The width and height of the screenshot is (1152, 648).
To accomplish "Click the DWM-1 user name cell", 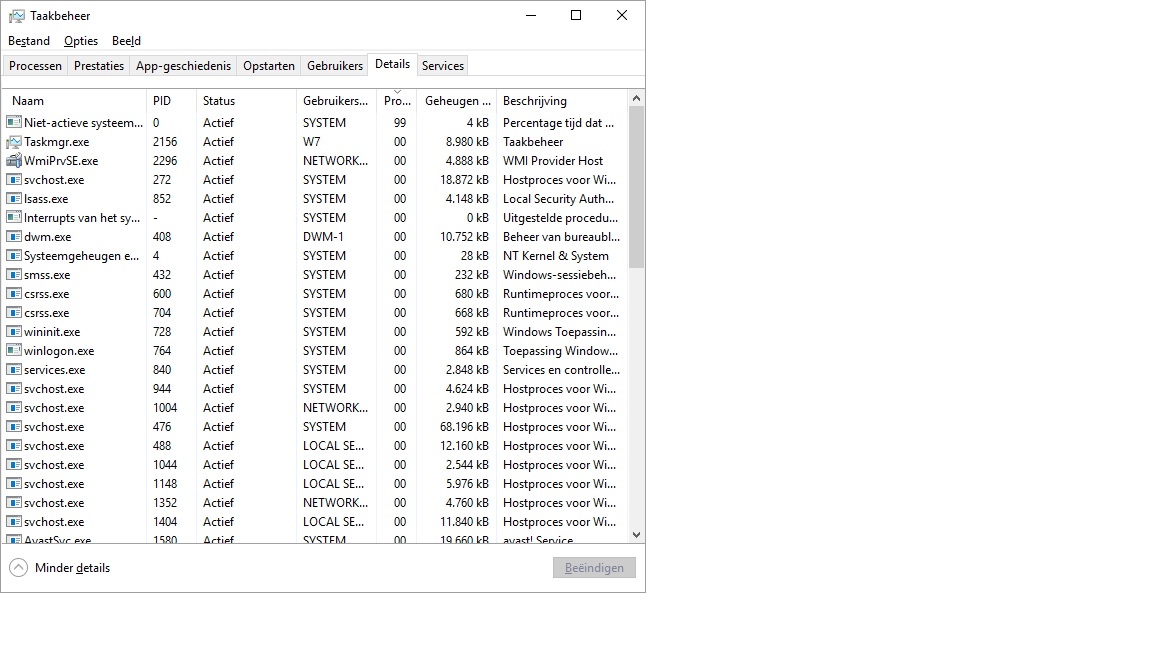I will pyautogui.click(x=323, y=237).
